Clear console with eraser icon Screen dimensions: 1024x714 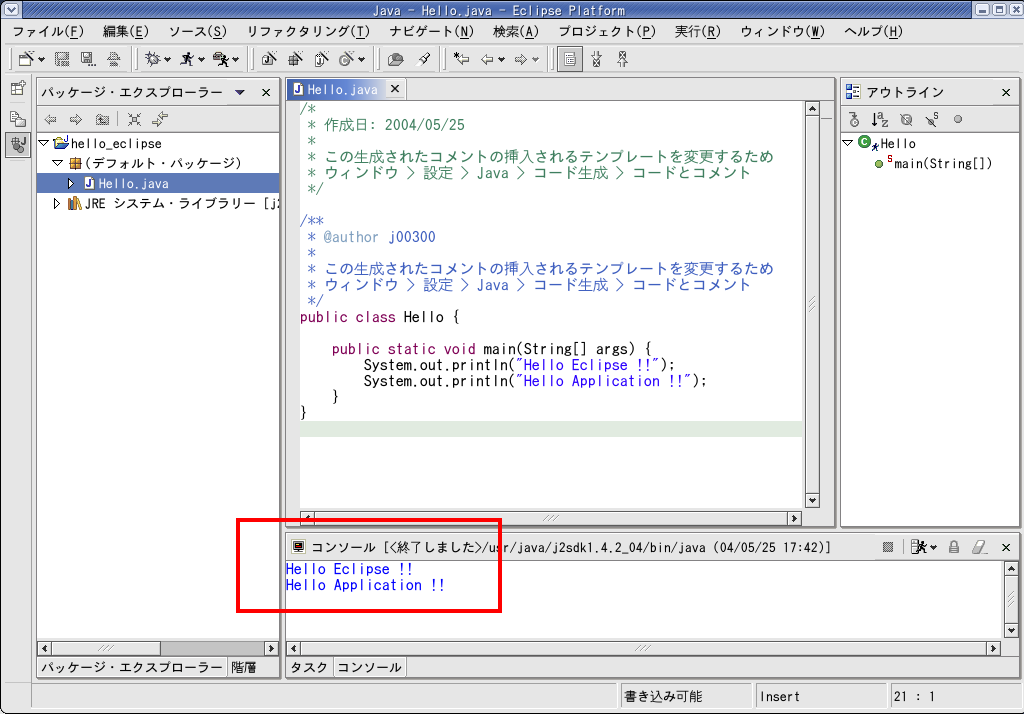(x=980, y=547)
